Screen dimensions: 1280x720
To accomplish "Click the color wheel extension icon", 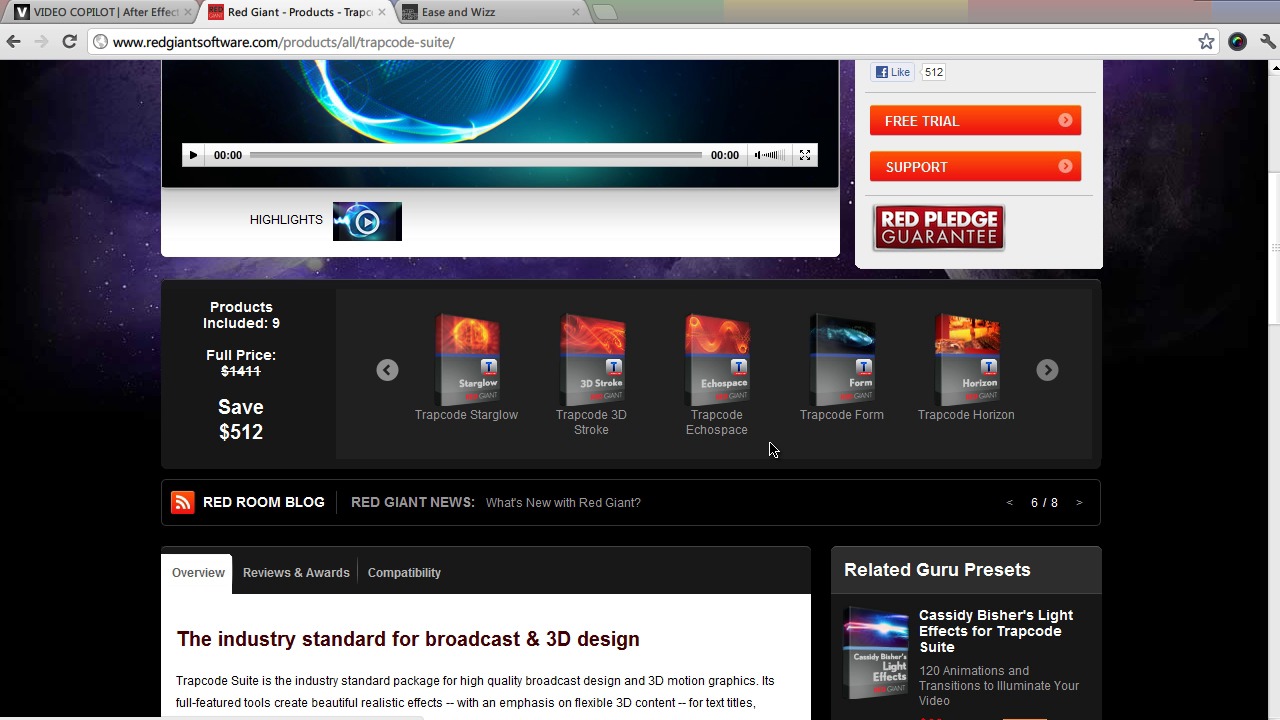I will 1238,42.
